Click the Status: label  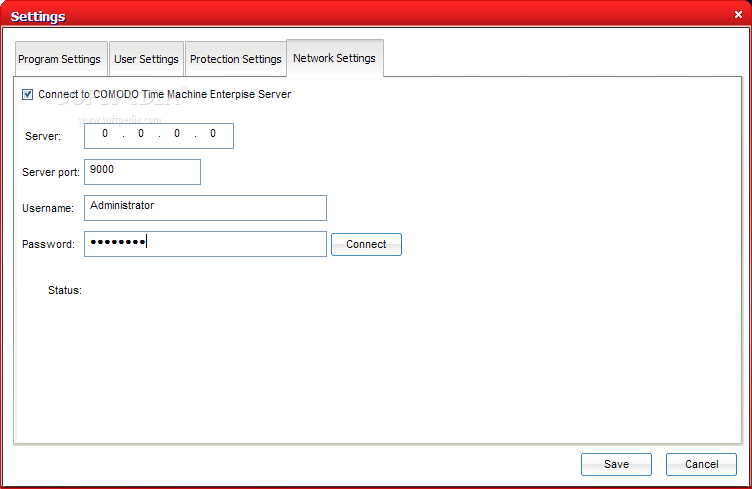point(65,290)
